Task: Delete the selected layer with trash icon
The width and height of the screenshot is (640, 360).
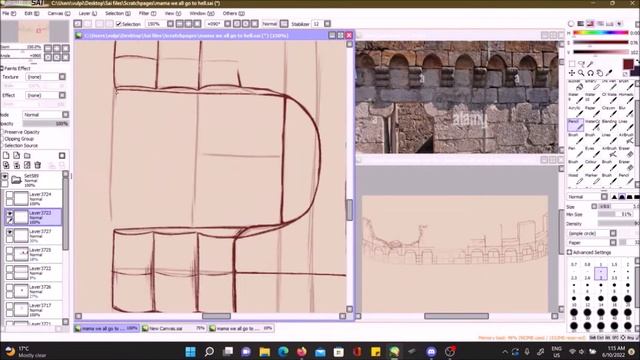Action: pos(38,165)
